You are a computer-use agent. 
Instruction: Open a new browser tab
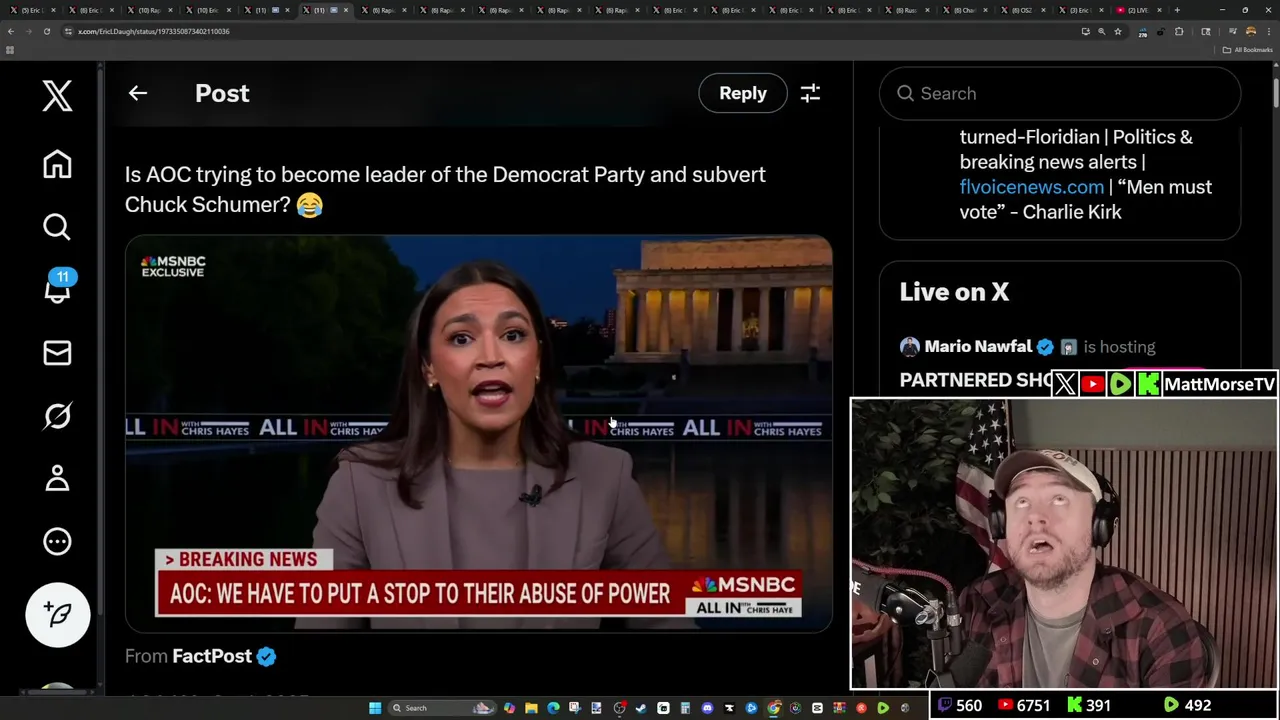1177,10
